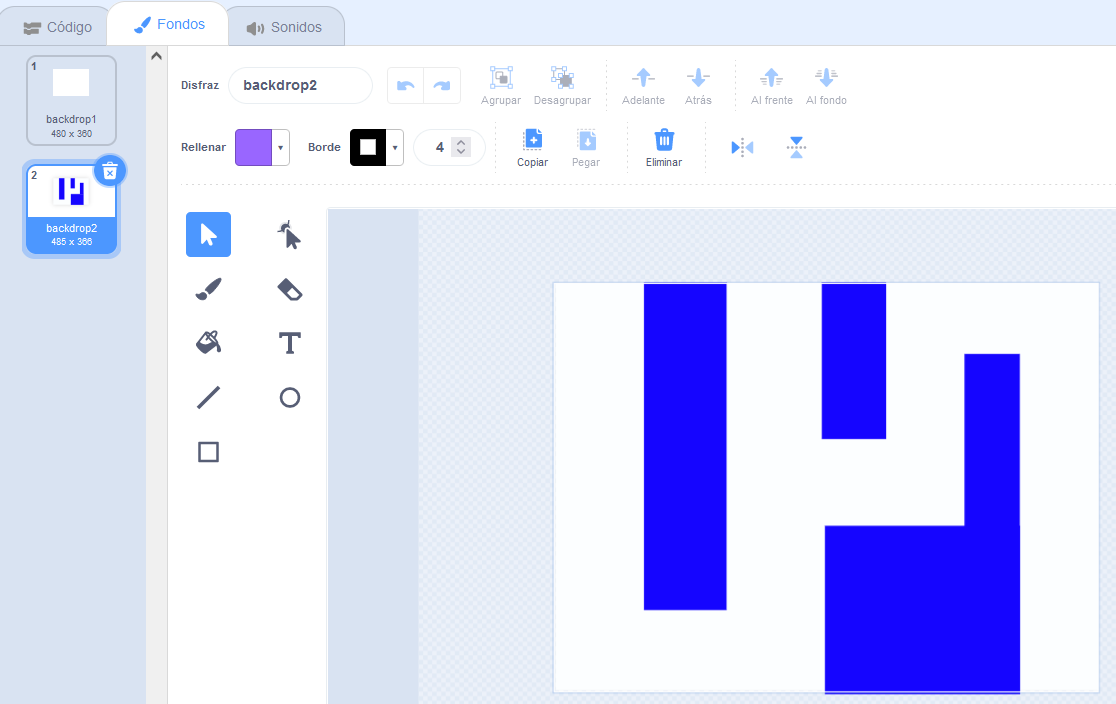Click the Eliminar button
The width and height of the screenshot is (1116, 704).
[664, 147]
